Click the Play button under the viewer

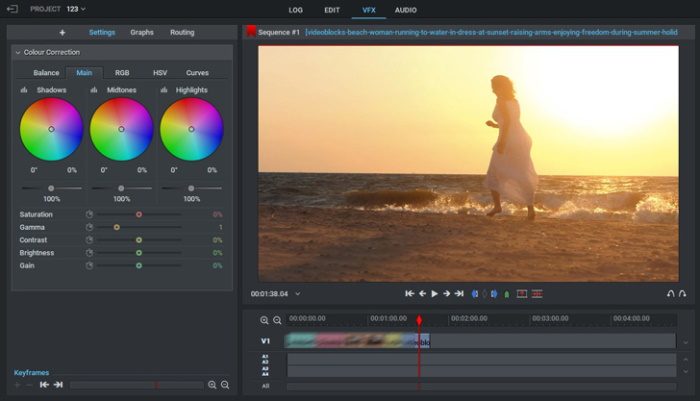click(434, 294)
